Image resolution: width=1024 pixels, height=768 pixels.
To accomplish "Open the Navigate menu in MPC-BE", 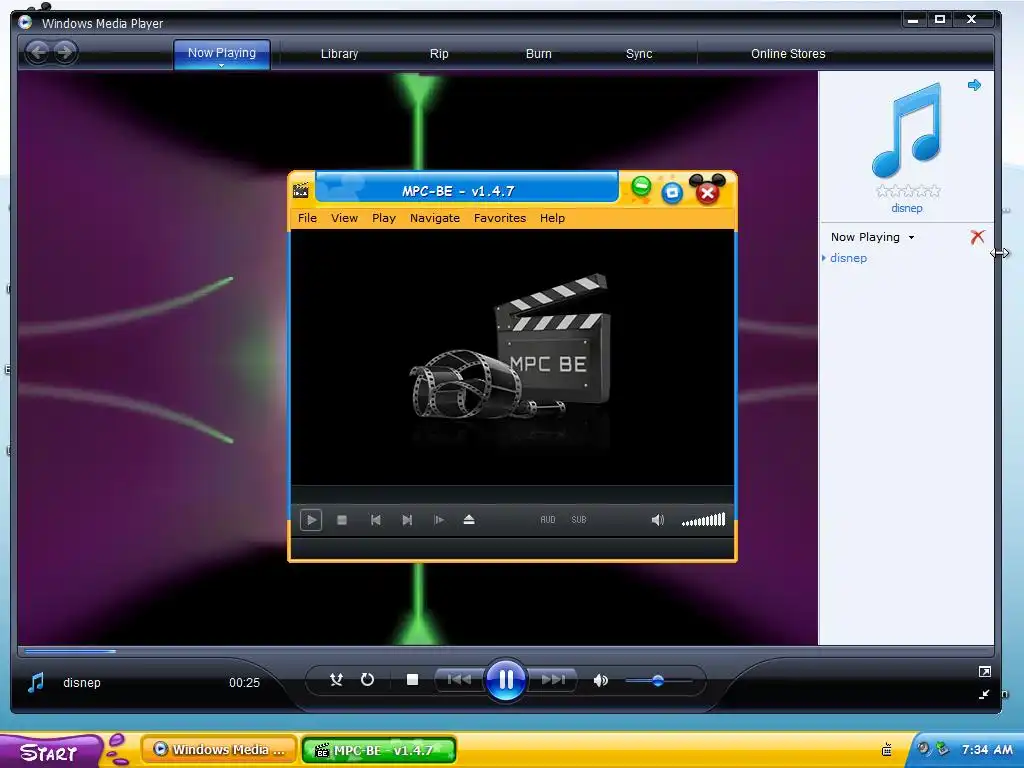I will pos(435,218).
